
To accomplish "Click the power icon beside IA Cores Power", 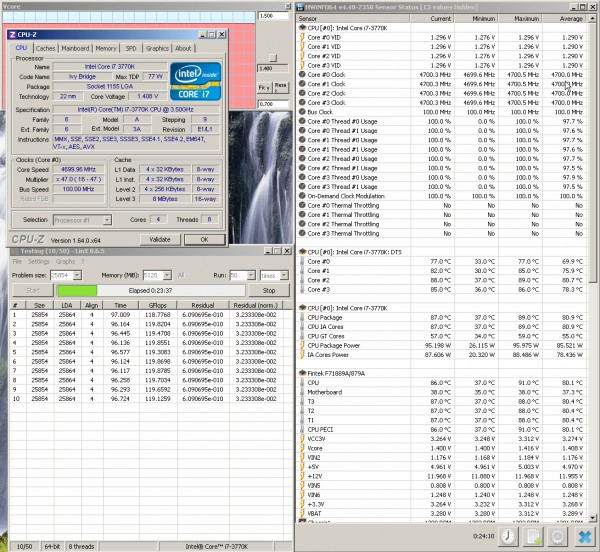I will [302, 355].
